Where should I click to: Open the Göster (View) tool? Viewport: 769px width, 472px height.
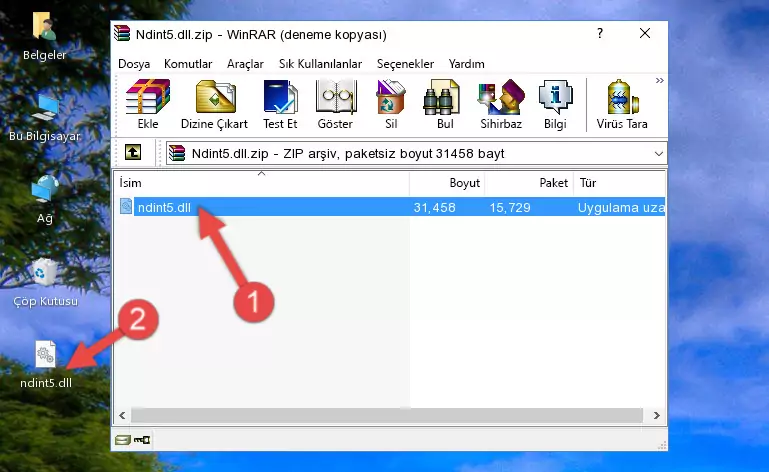tap(335, 105)
